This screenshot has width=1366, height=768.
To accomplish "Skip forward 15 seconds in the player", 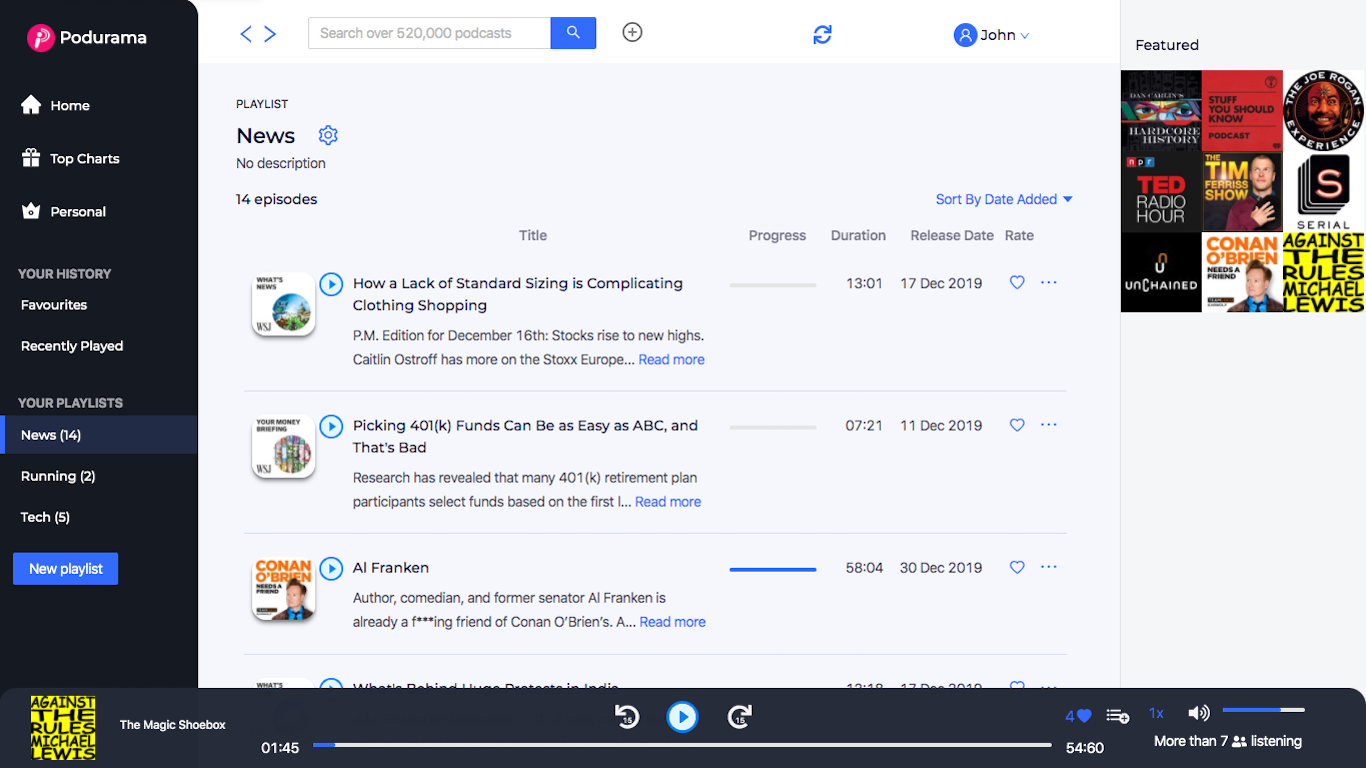I will pyautogui.click(x=739, y=716).
